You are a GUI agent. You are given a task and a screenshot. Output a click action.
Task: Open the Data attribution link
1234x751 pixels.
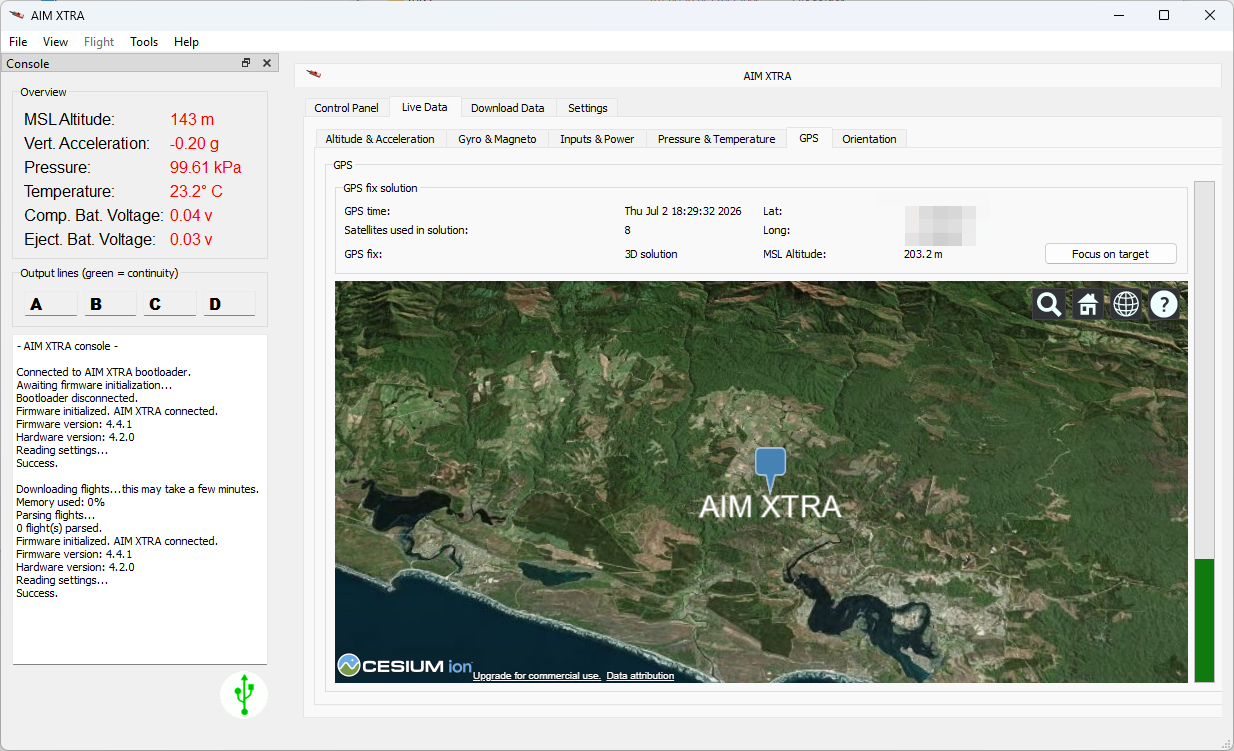(640, 676)
